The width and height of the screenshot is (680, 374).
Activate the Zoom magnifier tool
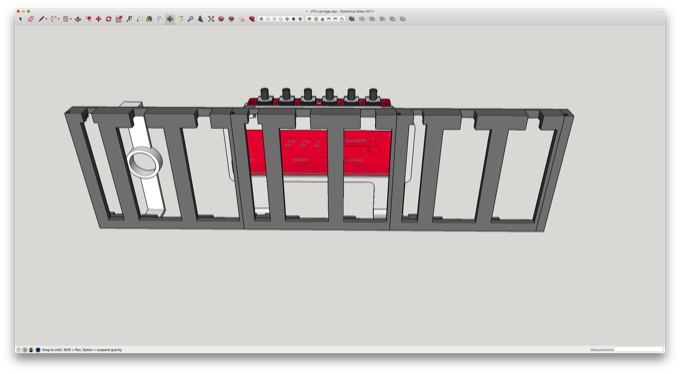[x=190, y=19]
